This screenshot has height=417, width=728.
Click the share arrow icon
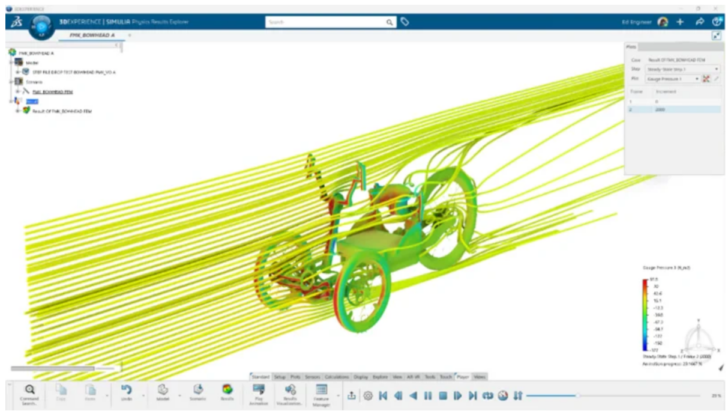[x=700, y=22]
